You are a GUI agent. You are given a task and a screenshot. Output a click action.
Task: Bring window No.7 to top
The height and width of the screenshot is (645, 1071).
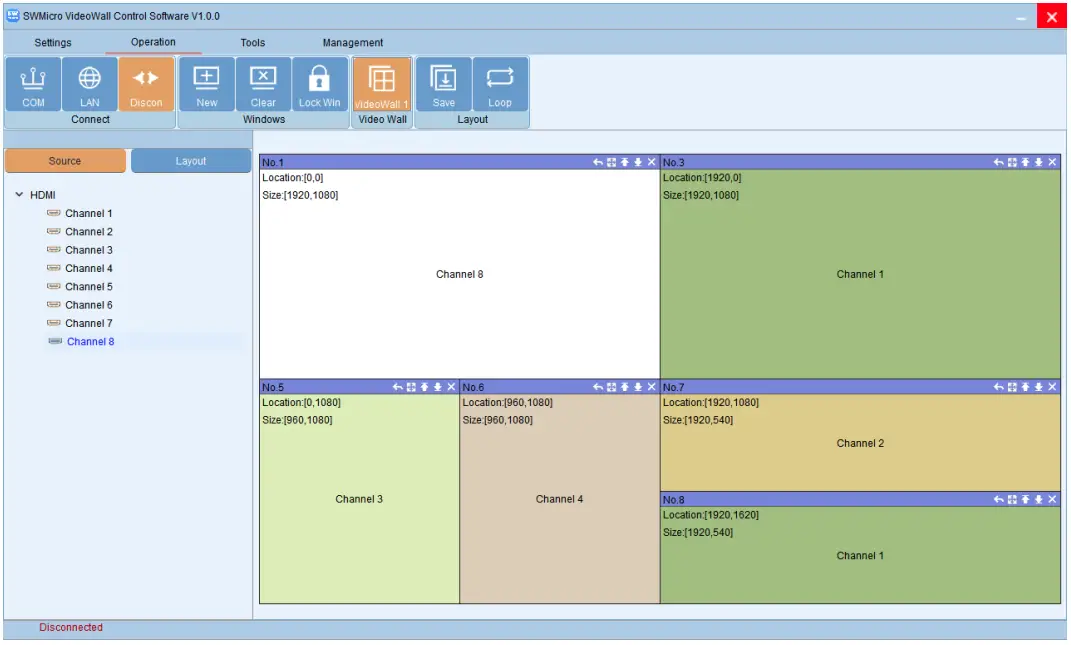click(x=1025, y=387)
